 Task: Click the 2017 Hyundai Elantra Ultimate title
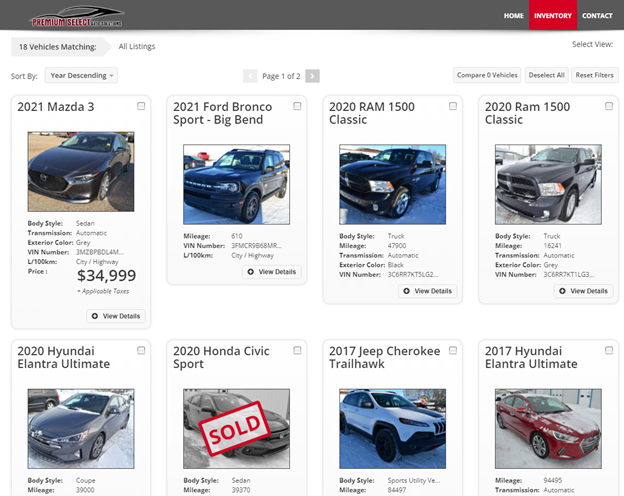tap(531, 357)
